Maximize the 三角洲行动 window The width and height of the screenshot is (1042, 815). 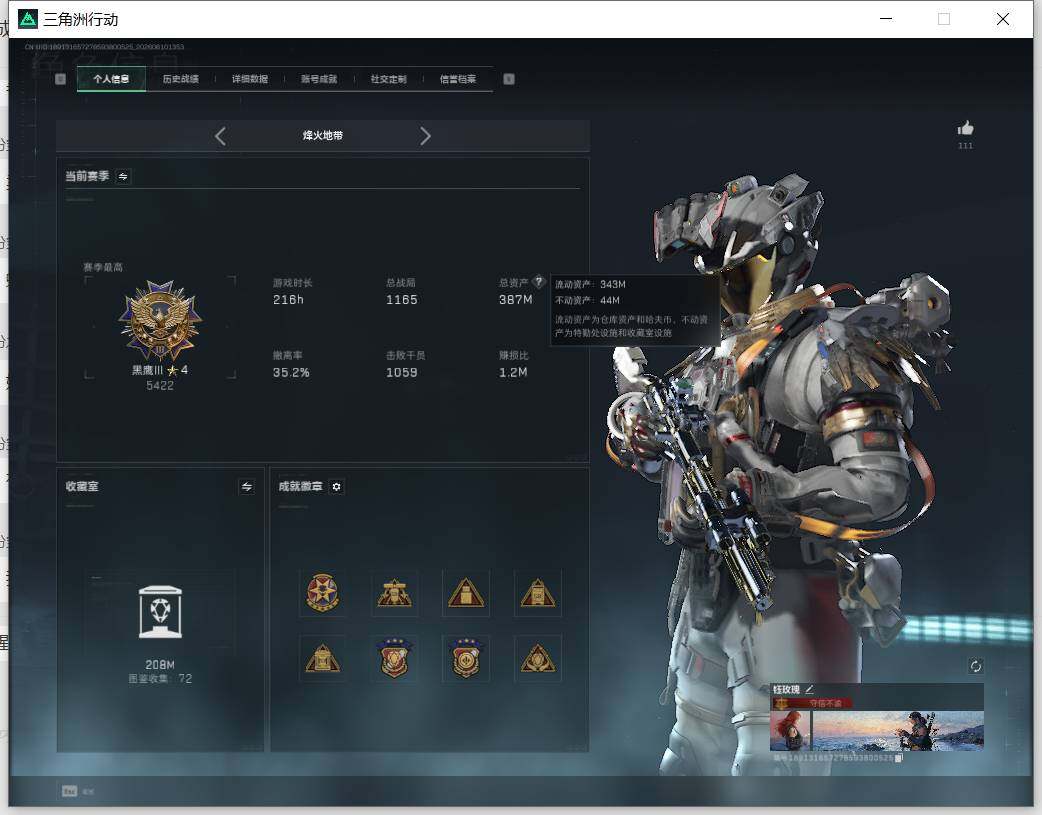click(x=944, y=19)
